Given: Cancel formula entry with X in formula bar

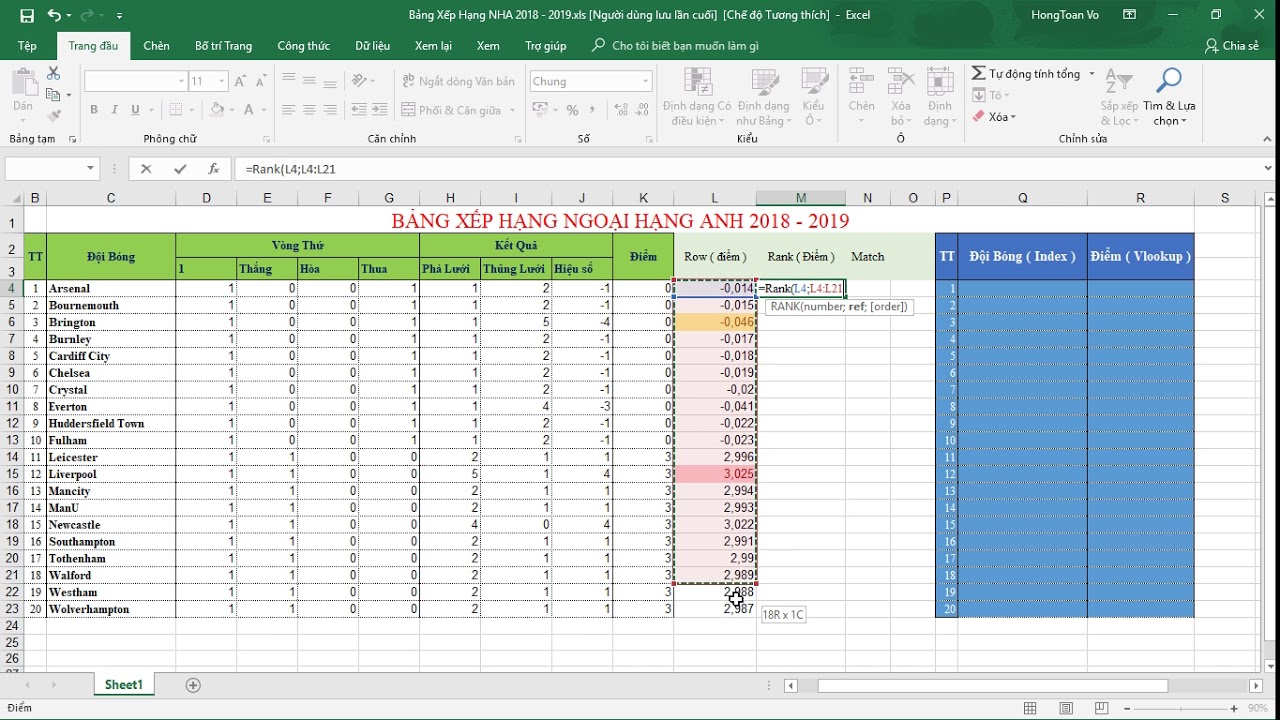Looking at the screenshot, I should click(x=146, y=169).
